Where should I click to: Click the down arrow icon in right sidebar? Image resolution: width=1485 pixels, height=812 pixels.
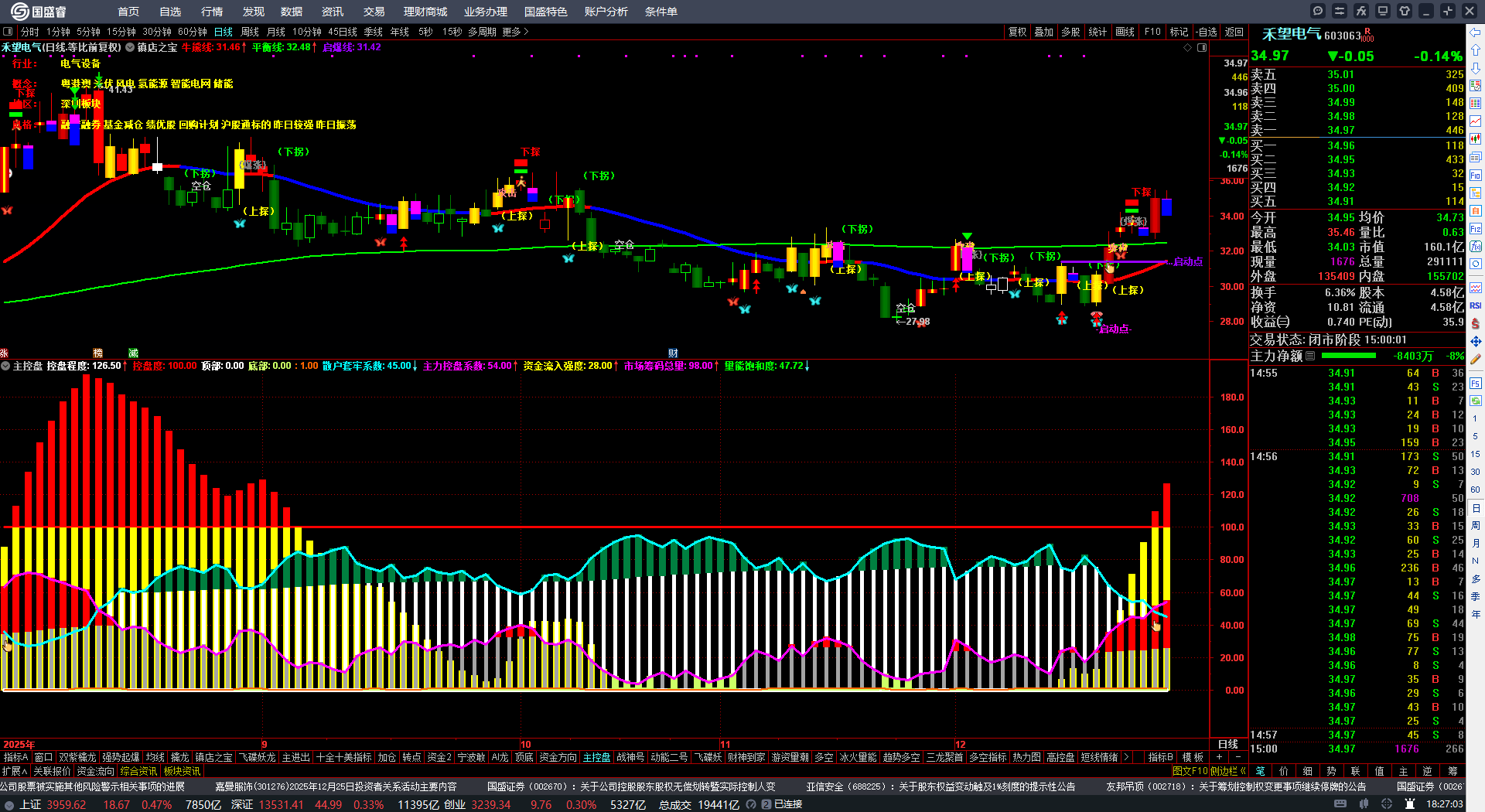pyautogui.click(x=1476, y=68)
